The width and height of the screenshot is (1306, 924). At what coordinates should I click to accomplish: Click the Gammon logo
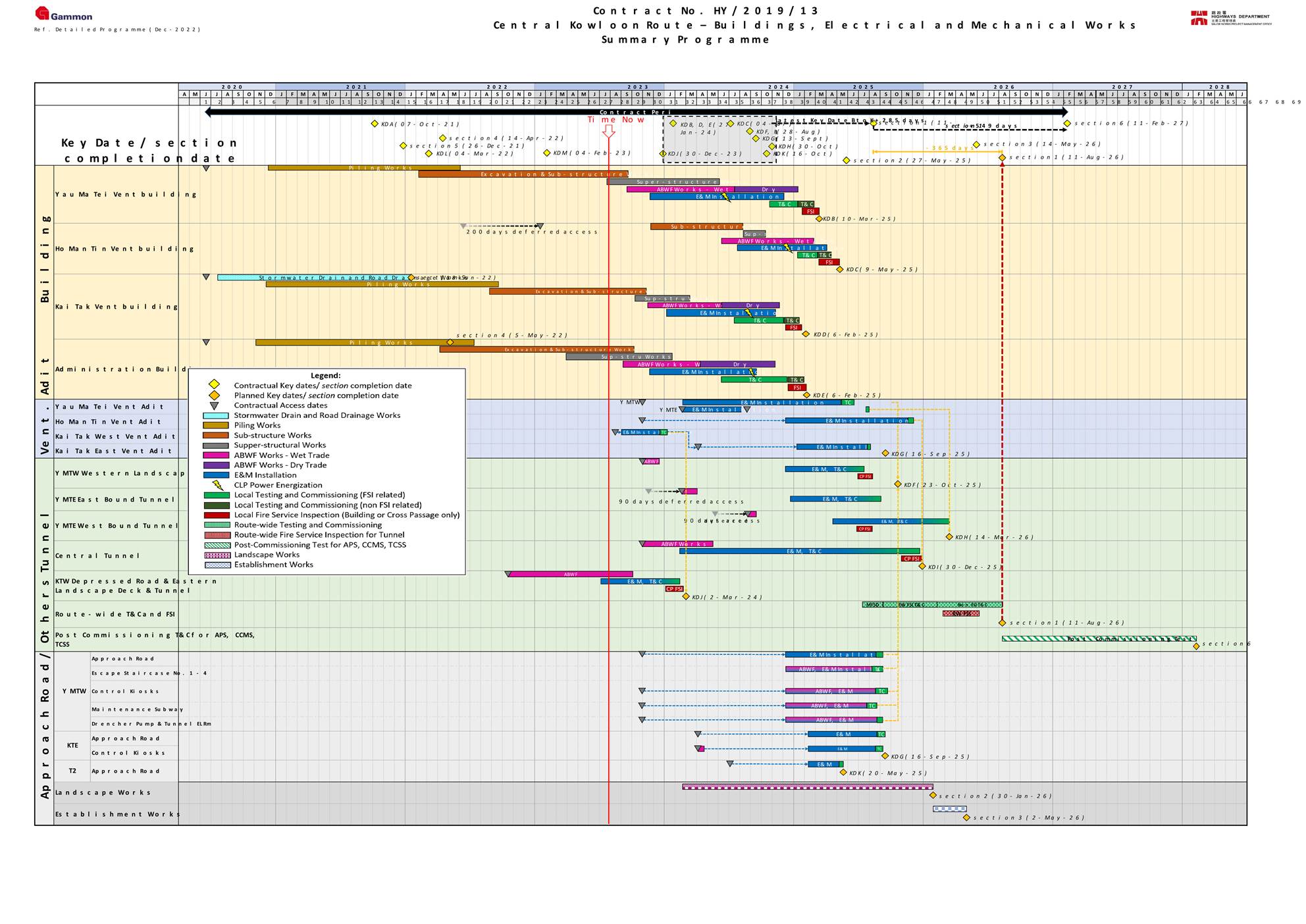pos(63,14)
